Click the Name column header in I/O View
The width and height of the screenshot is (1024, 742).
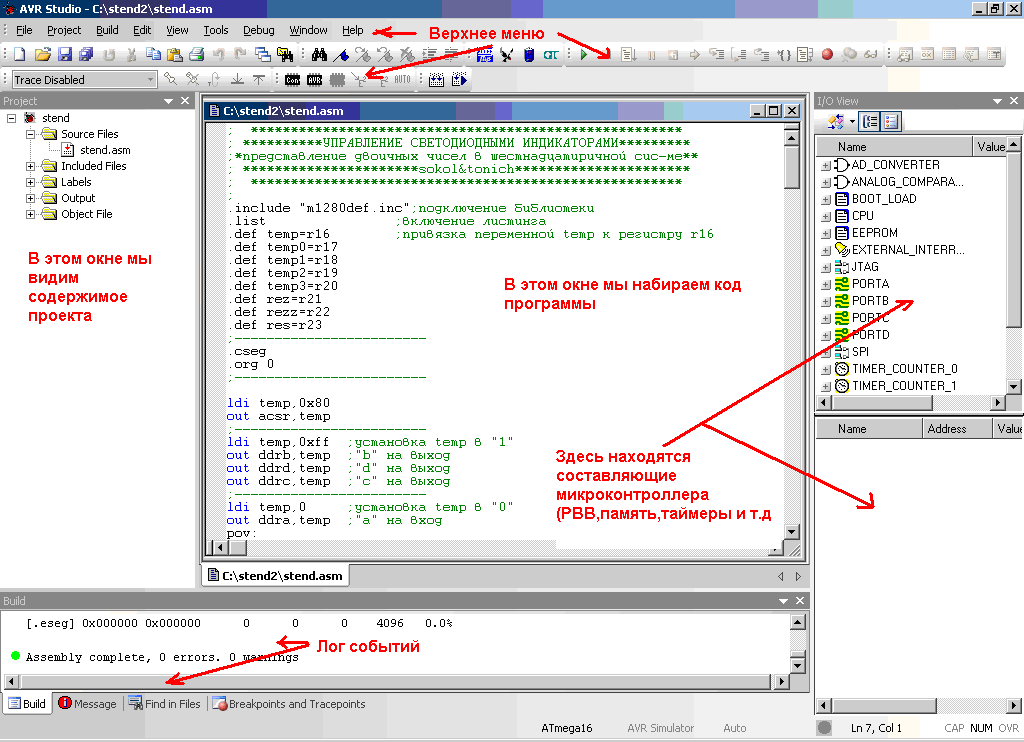(x=893, y=147)
